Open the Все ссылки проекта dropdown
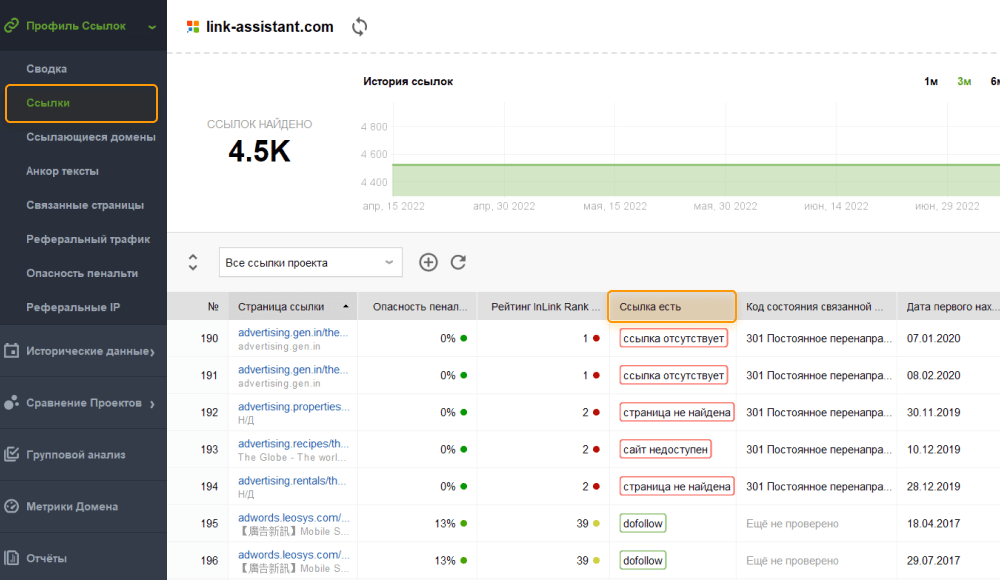Screen dimensions: 1000x580 [x=311, y=262]
